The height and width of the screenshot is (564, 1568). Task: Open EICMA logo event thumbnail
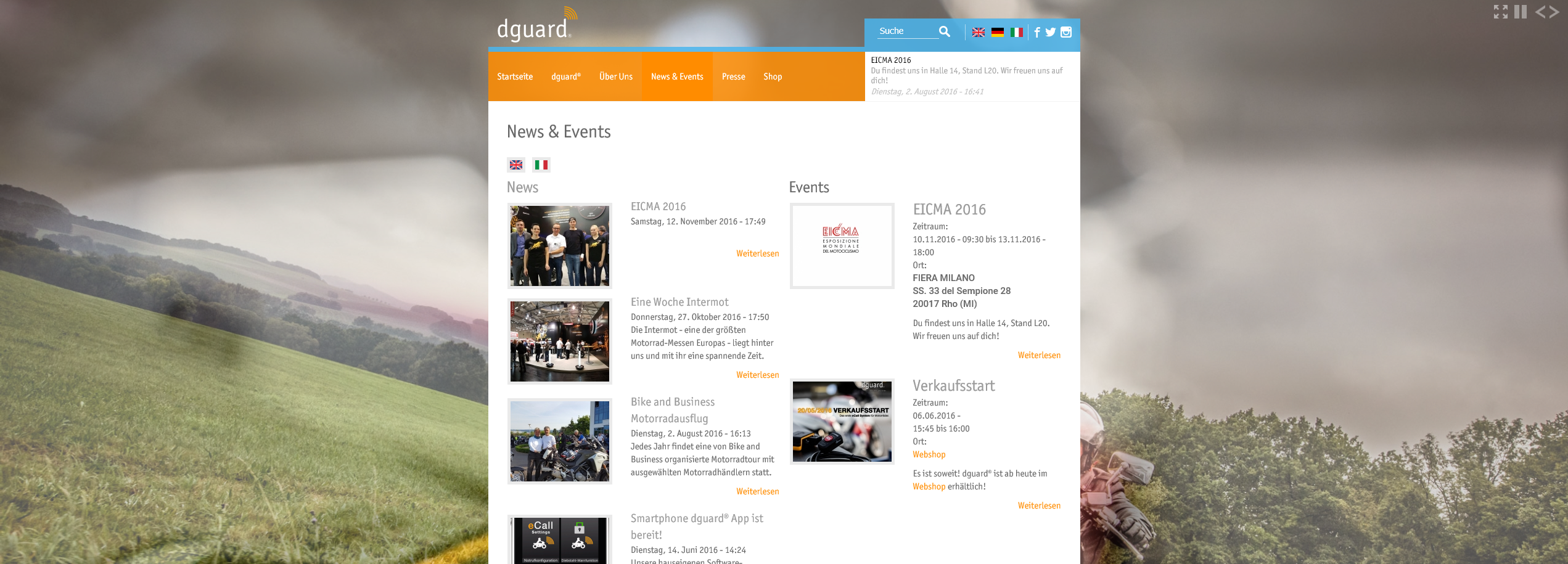(842, 246)
